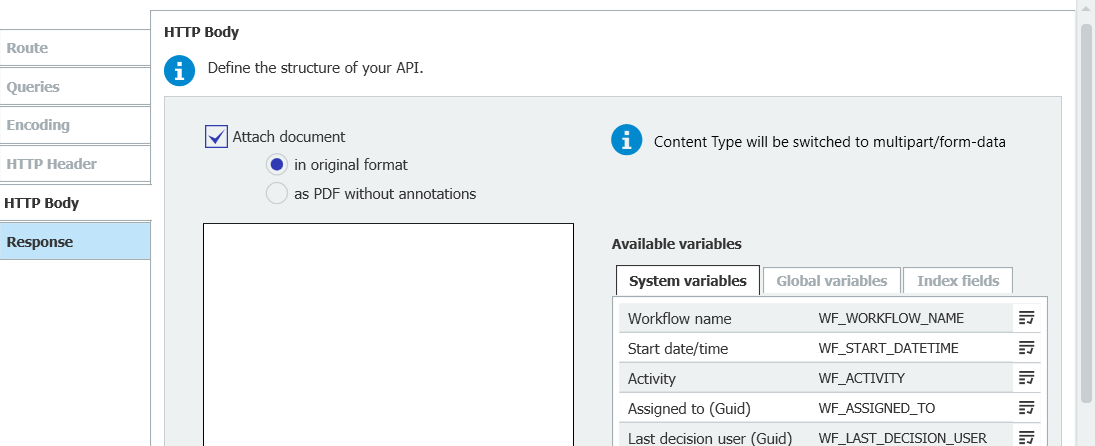Switch to System variables tab

tap(688, 281)
